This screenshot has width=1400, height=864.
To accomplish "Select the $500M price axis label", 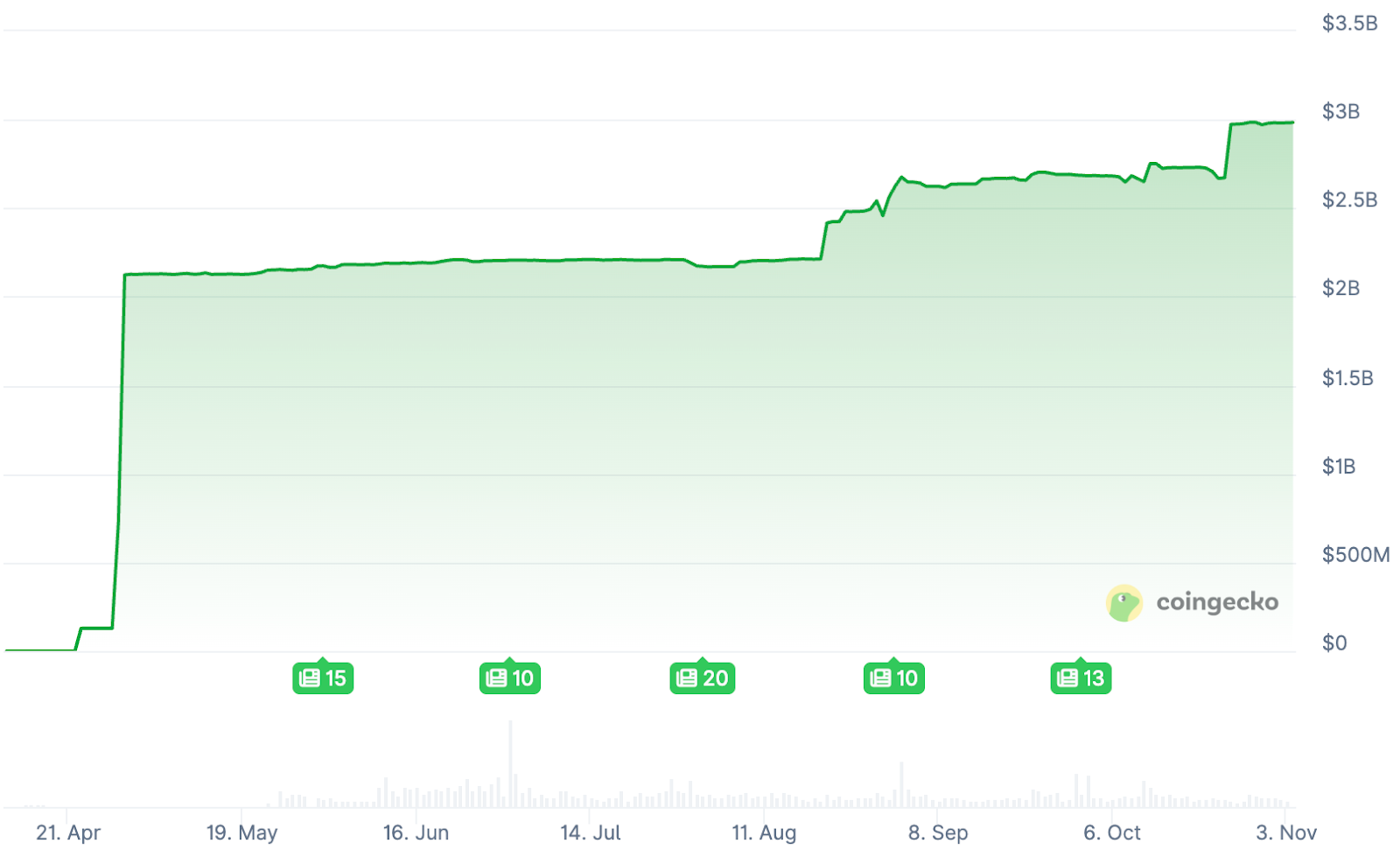I will [x=1355, y=554].
